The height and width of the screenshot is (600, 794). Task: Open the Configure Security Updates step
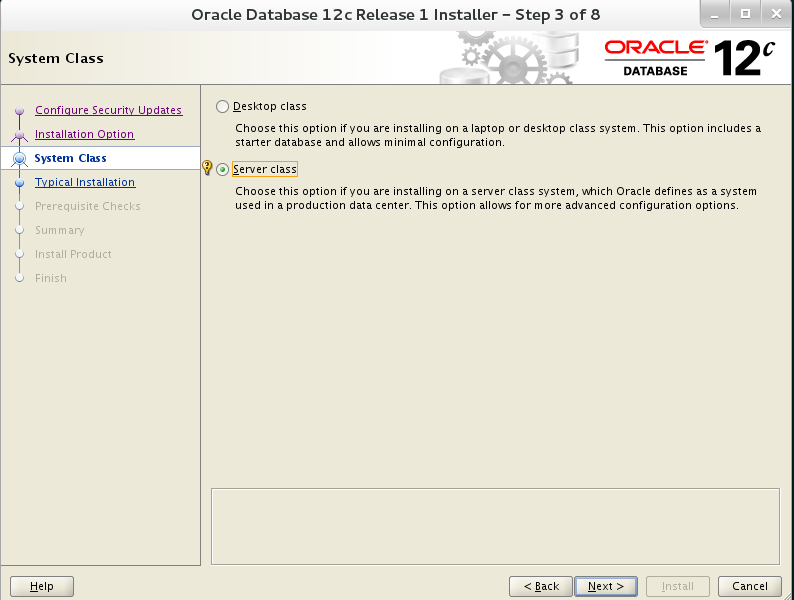click(108, 110)
